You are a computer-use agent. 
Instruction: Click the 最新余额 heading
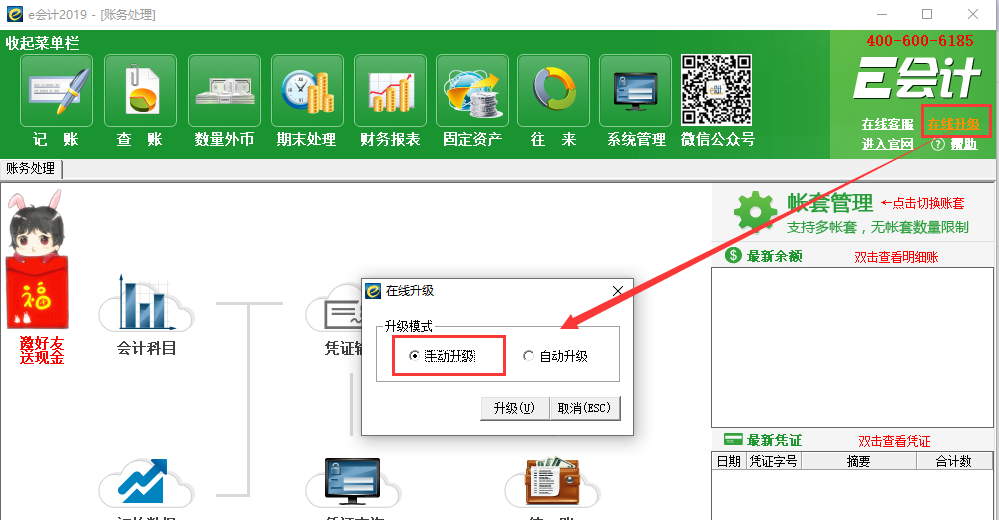pos(774,256)
